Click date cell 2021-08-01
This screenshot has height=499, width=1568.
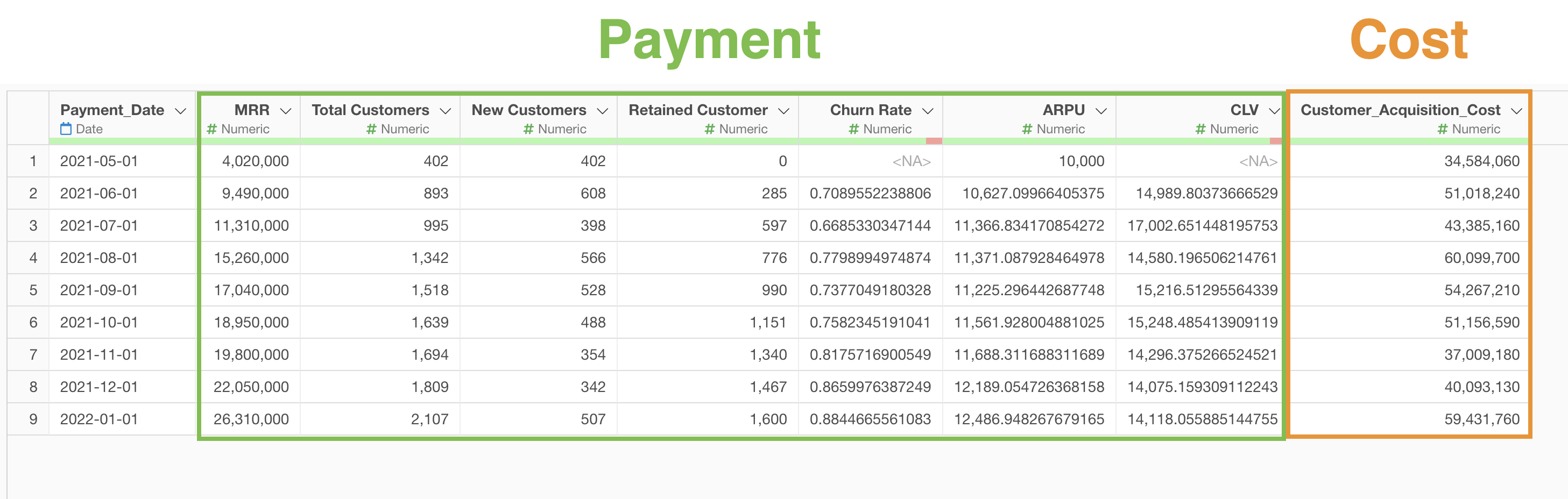click(98, 258)
